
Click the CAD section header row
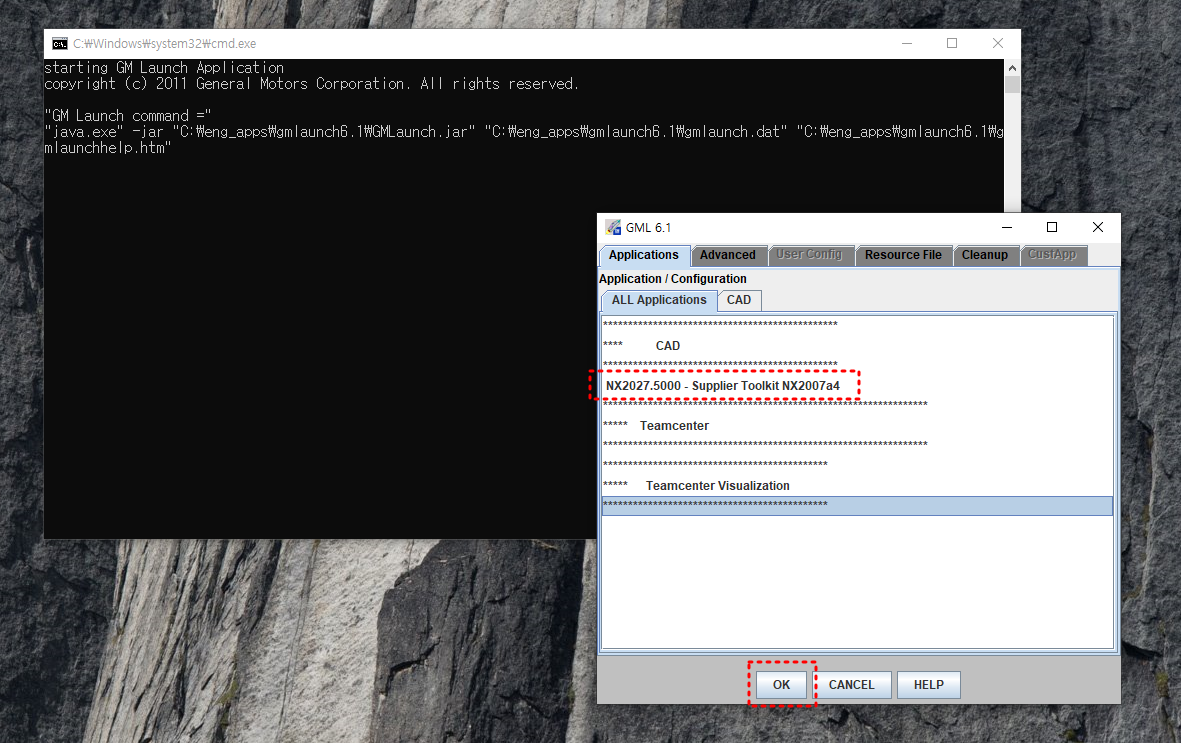coord(857,346)
